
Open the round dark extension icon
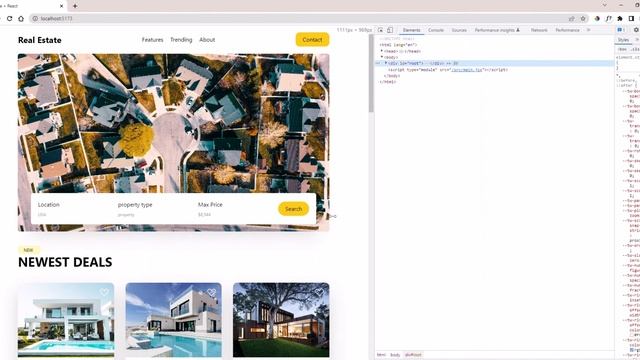point(597,18)
